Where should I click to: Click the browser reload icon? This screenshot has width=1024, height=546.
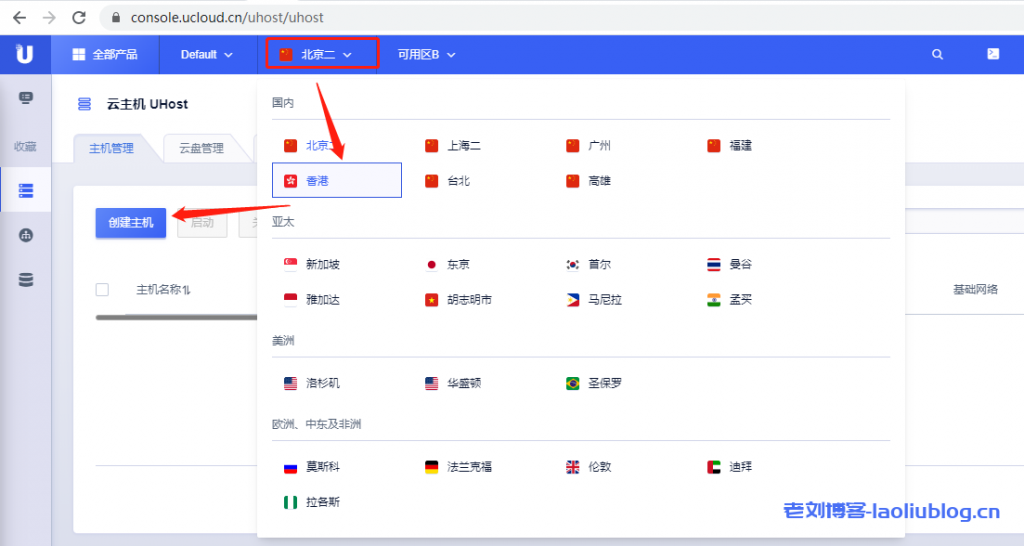77,18
